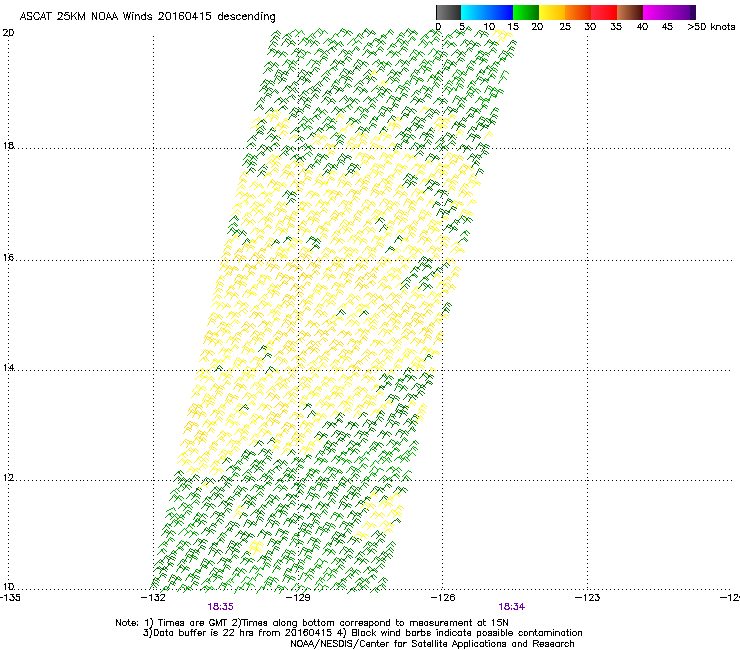The width and height of the screenshot is (740, 650).
Task: Click the '0' legend scale label
Action: pyautogui.click(x=438, y=27)
